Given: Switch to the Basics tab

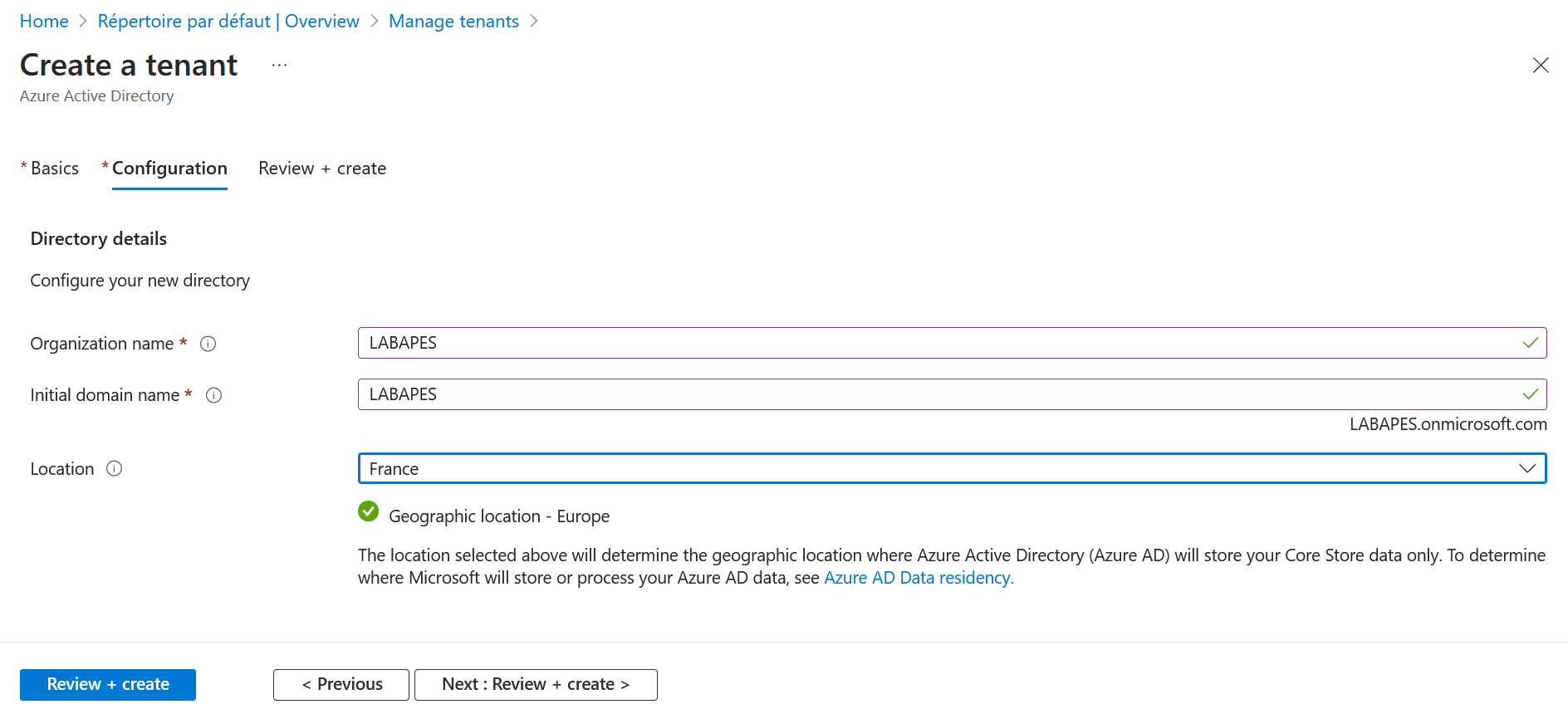Looking at the screenshot, I should click(54, 169).
